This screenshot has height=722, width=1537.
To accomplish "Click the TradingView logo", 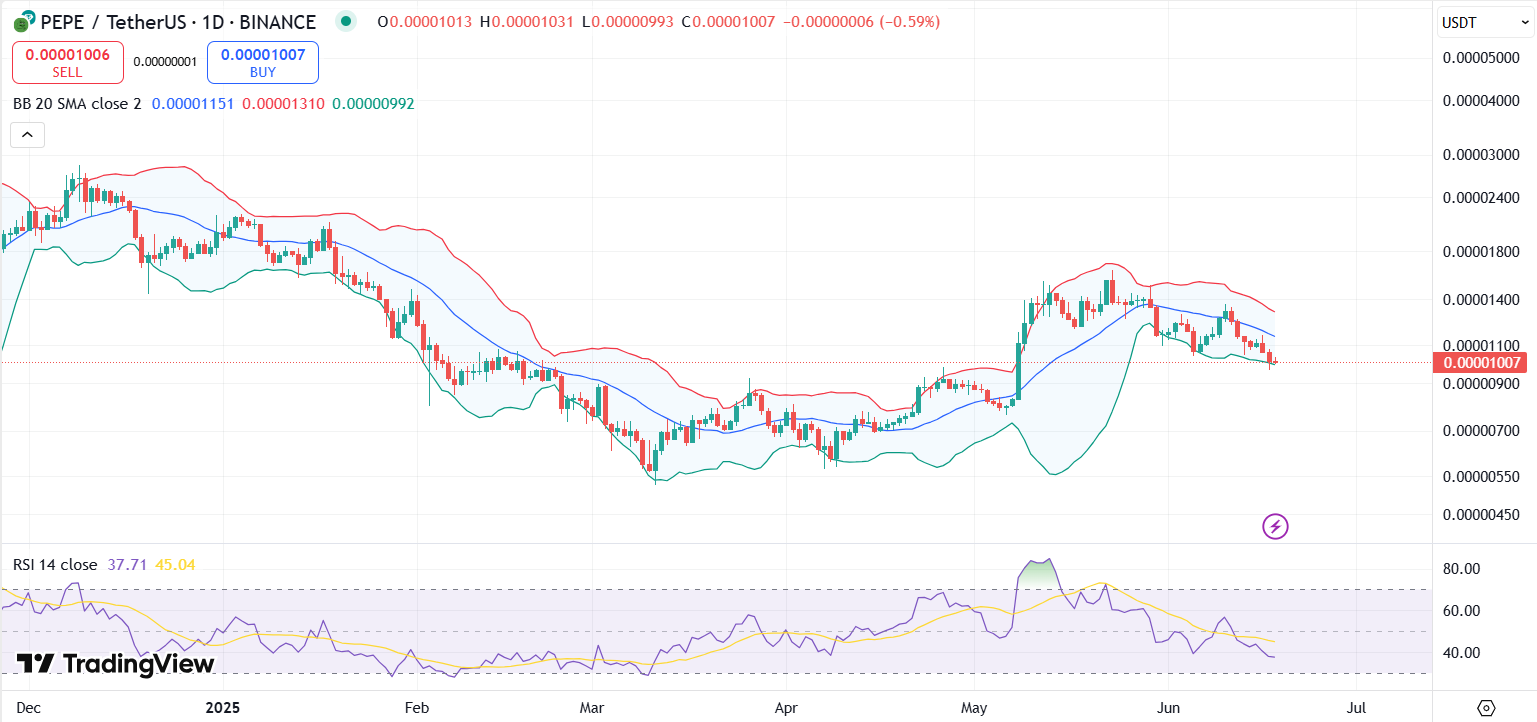I will 115,663.
